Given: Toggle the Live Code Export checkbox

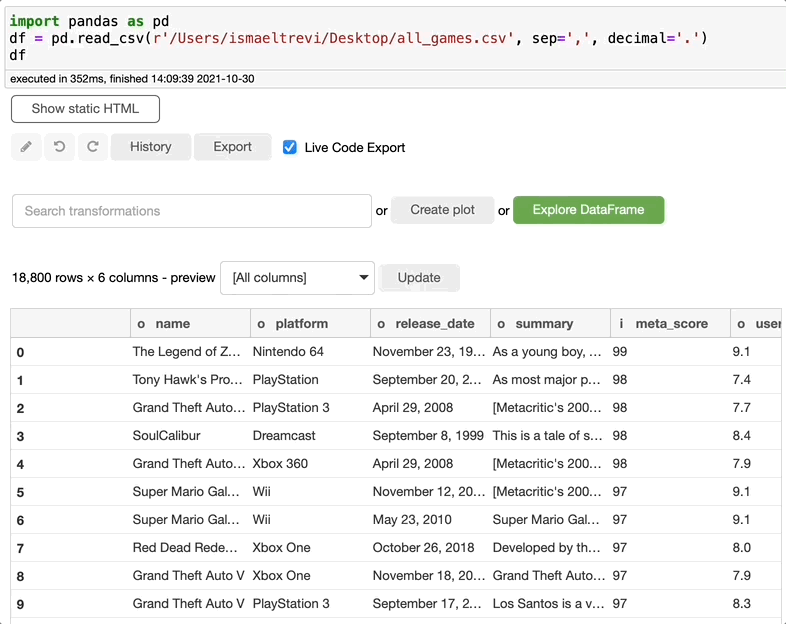Looking at the screenshot, I should click(290, 147).
